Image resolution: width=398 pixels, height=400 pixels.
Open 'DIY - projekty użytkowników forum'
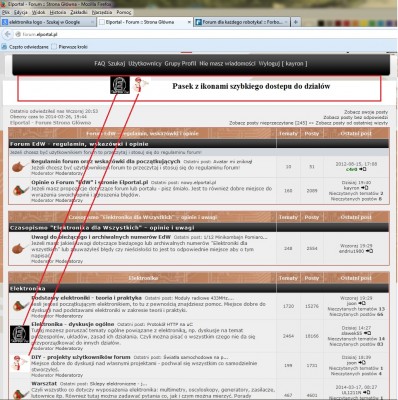pyautogui.click(x=81, y=357)
